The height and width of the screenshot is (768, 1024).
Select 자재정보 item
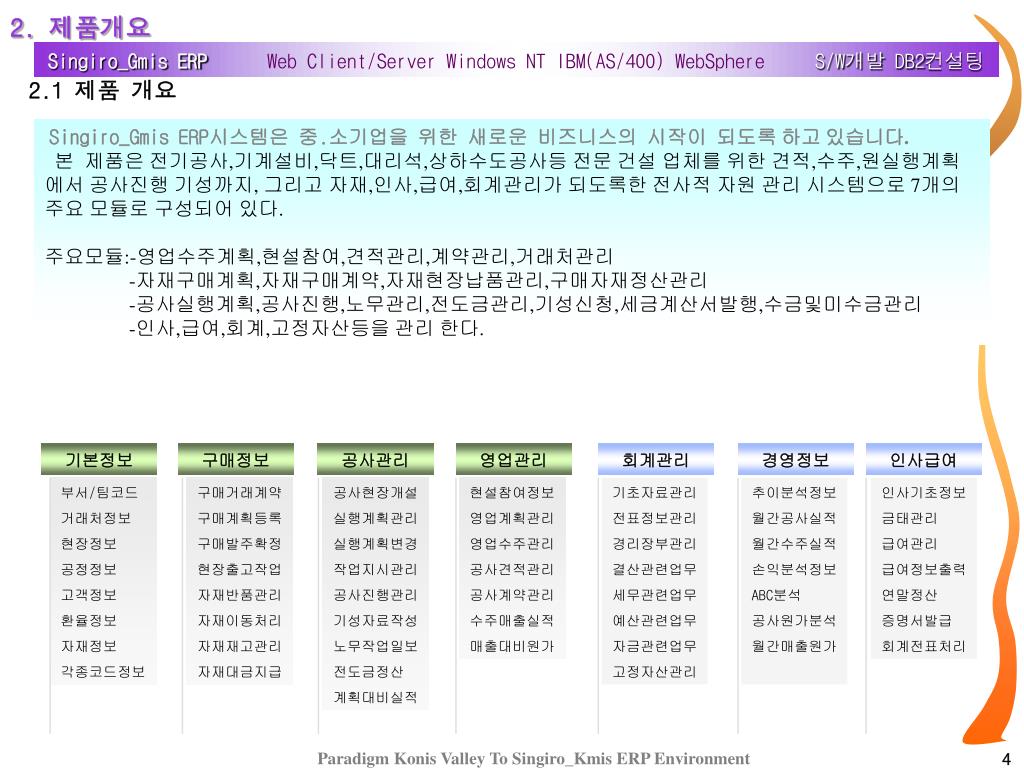(x=89, y=646)
